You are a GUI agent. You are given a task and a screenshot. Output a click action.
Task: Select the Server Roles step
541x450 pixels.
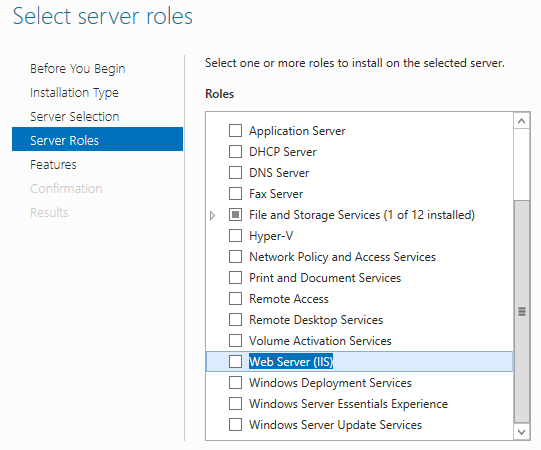click(97, 139)
